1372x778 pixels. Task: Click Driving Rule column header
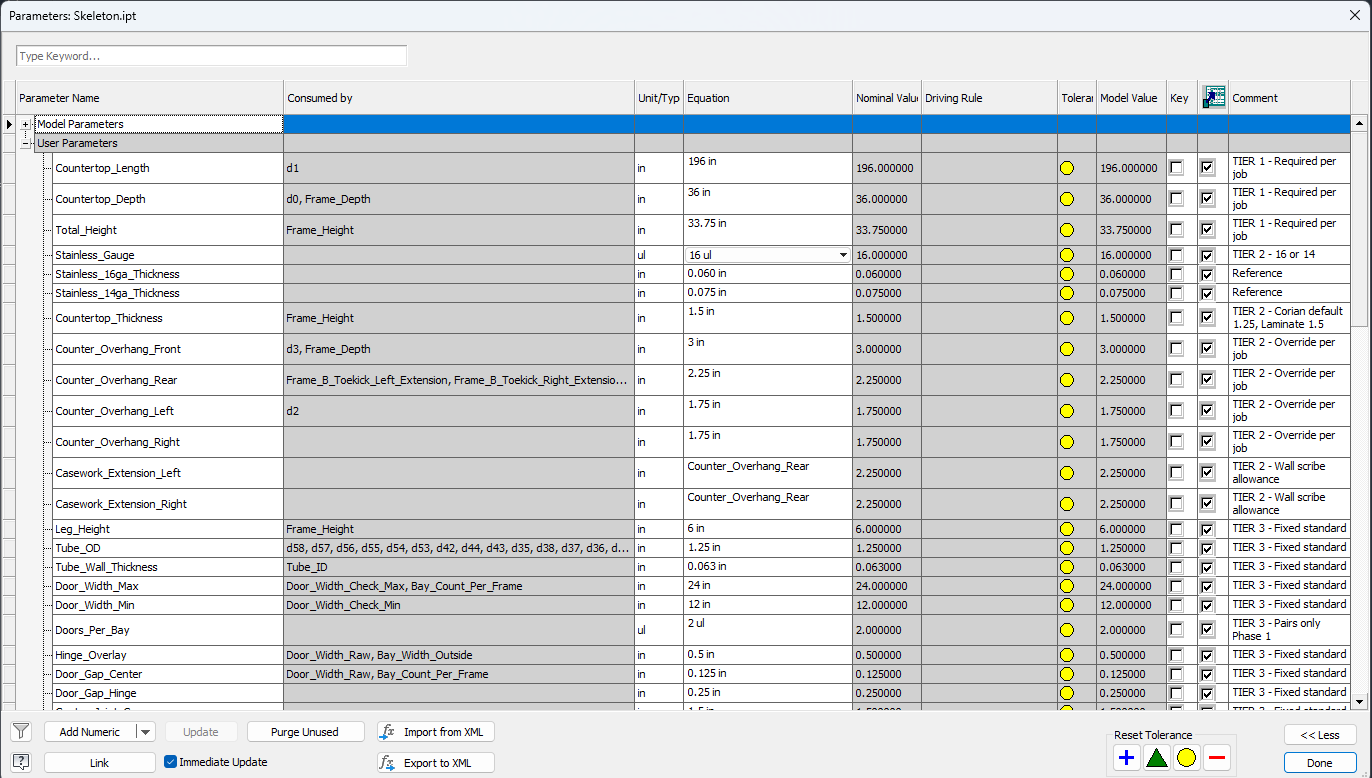(x=989, y=98)
